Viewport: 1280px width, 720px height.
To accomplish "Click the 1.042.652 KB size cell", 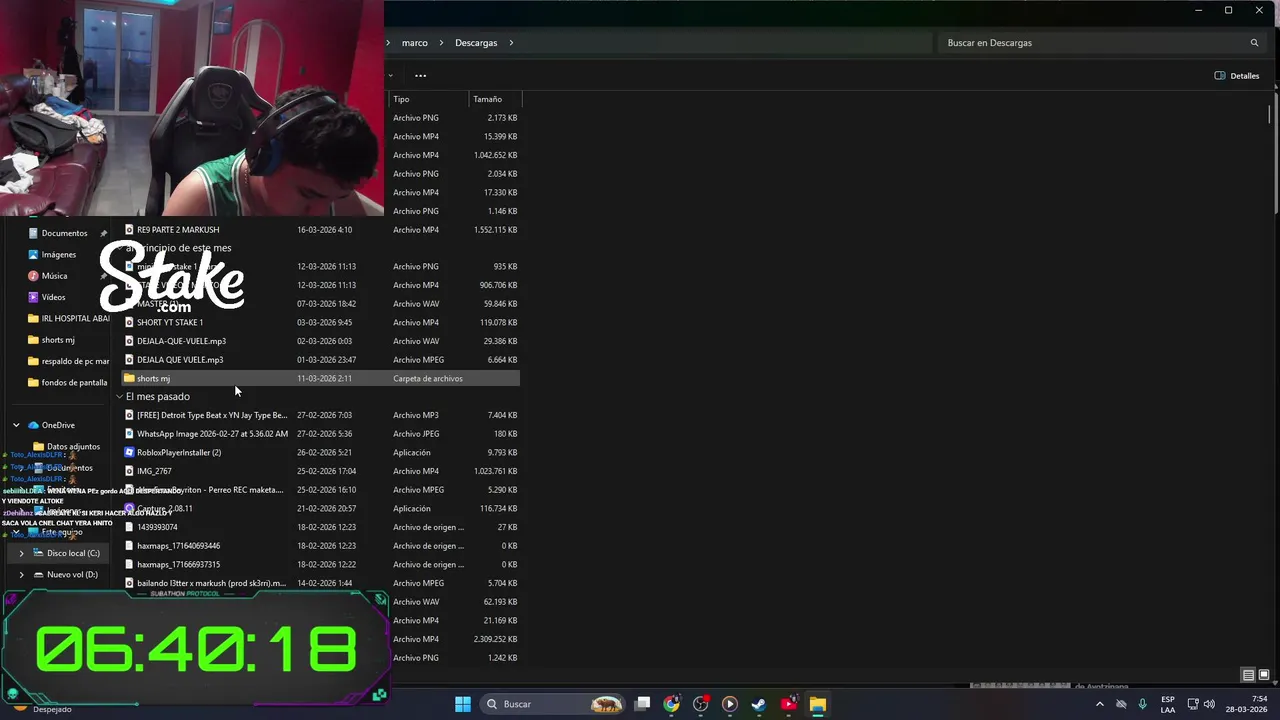I will tap(496, 155).
